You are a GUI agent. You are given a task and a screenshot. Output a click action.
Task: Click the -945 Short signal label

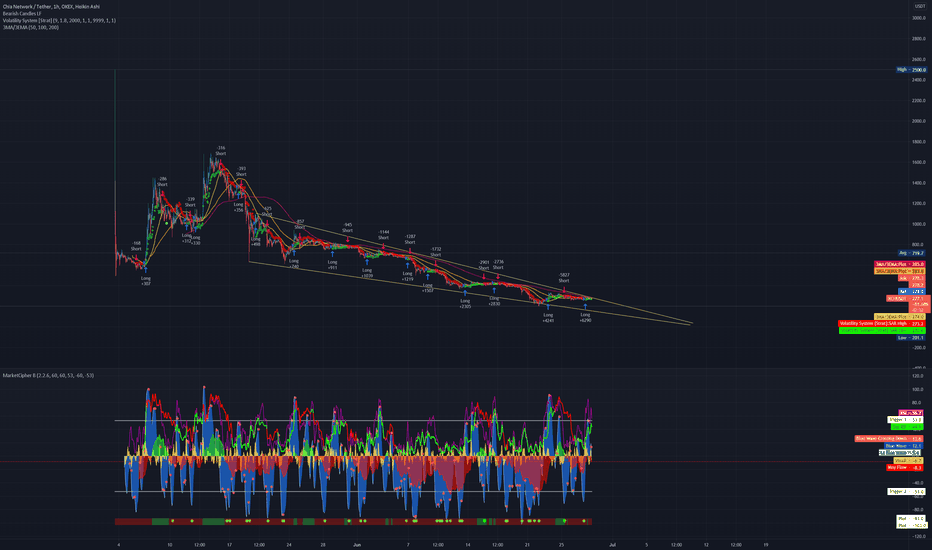coord(347,228)
